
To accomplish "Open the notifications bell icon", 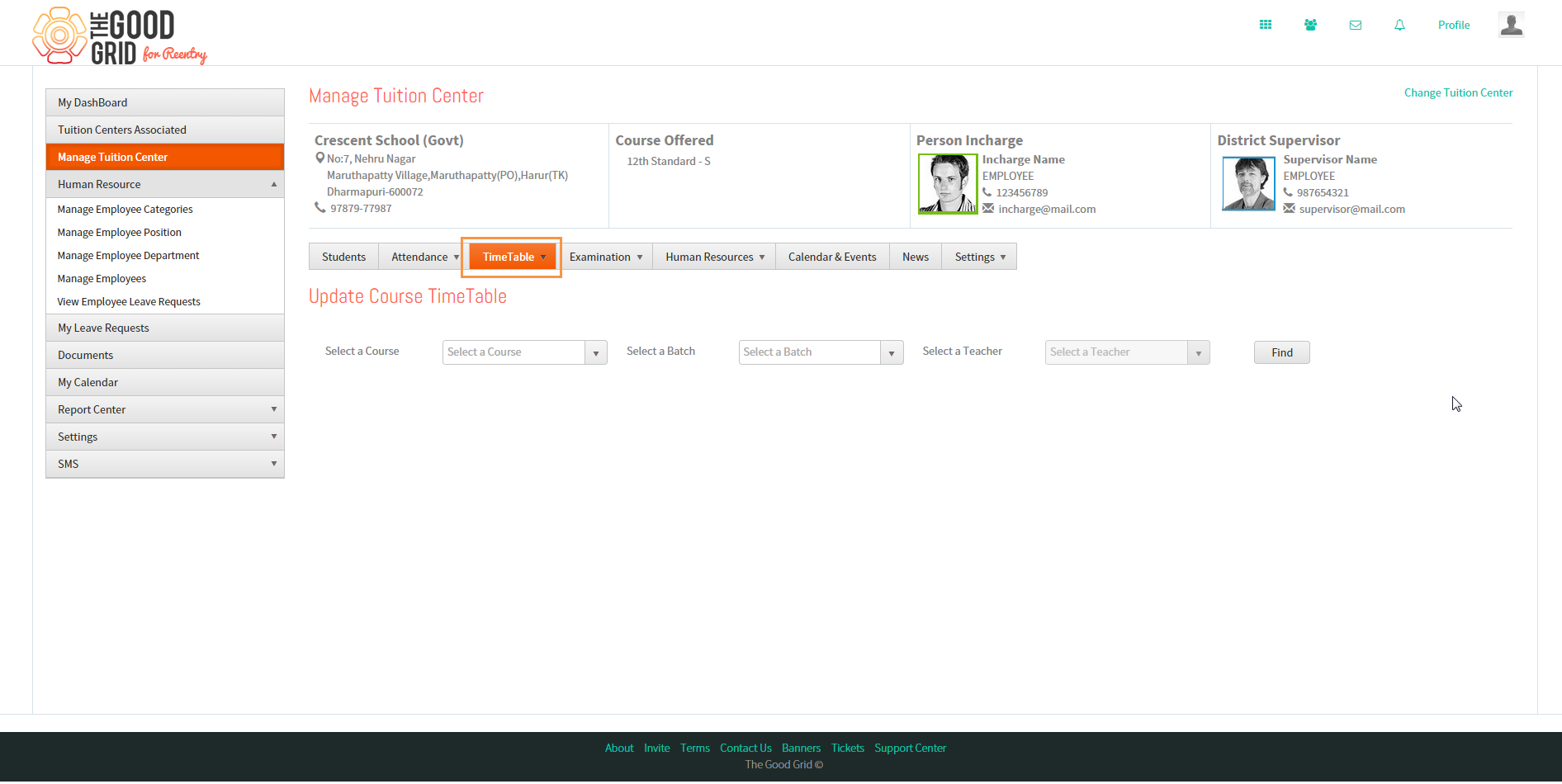I will 1399,25.
